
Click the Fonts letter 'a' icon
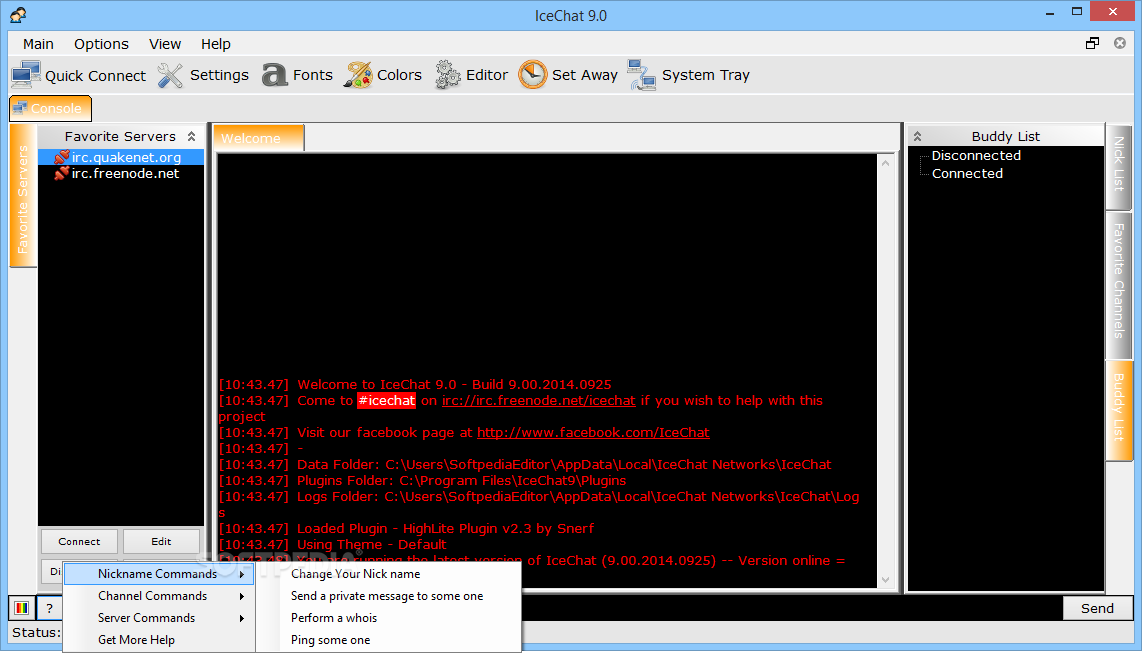coord(274,75)
